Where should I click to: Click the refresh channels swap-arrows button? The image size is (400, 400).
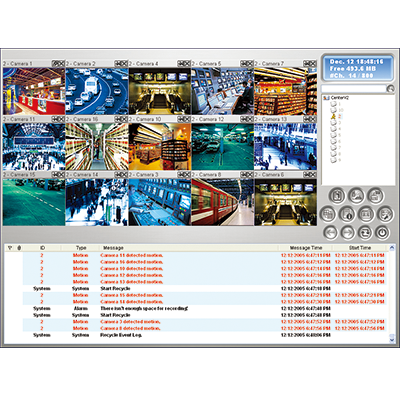[x=365, y=232]
